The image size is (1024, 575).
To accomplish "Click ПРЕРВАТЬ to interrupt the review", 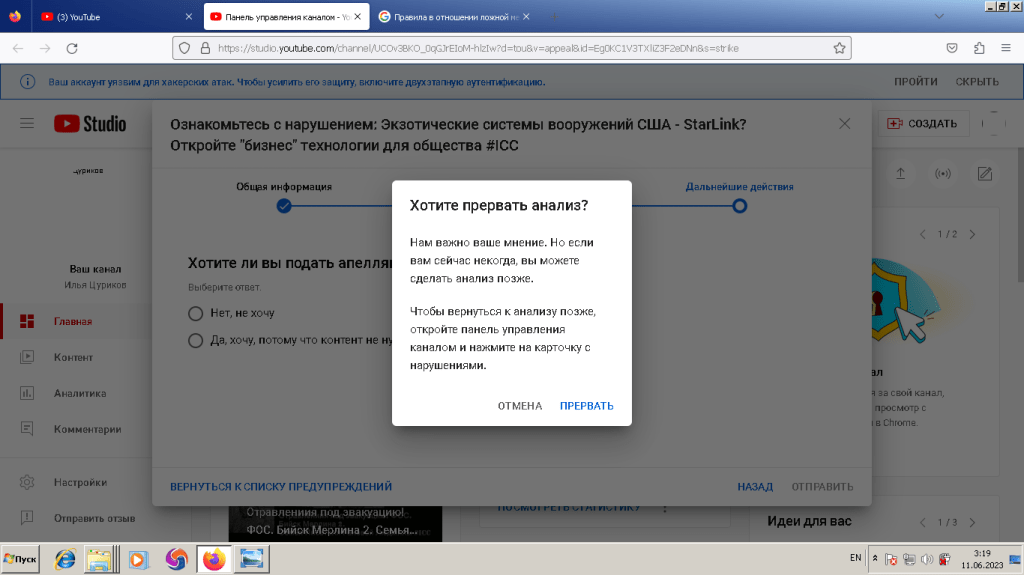I will (586, 406).
